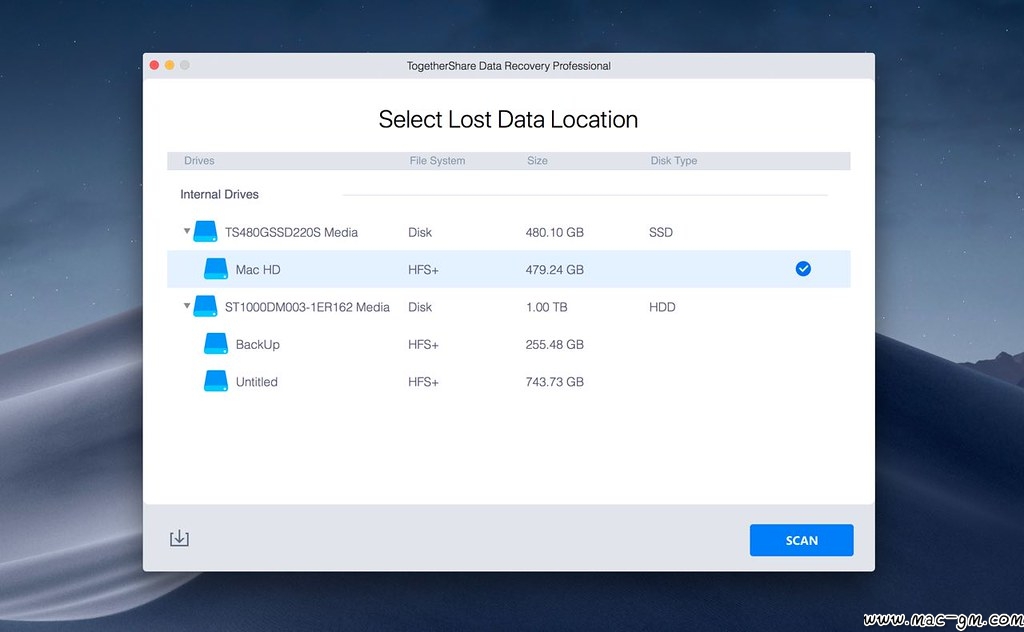Toggle the Mac HD selection checkmark
Viewport: 1024px width, 632px height.
click(x=803, y=268)
